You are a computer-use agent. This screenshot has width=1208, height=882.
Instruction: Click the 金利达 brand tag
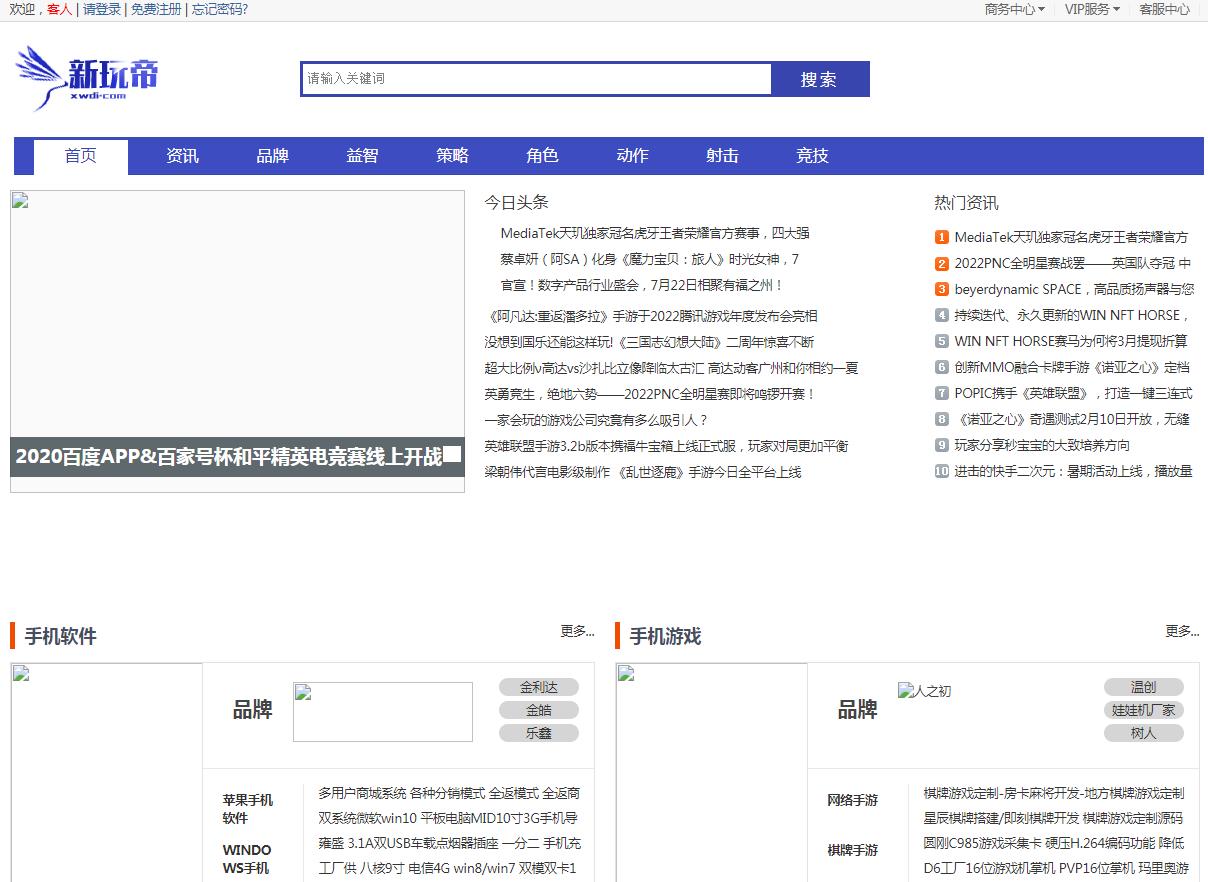[x=539, y=687]
